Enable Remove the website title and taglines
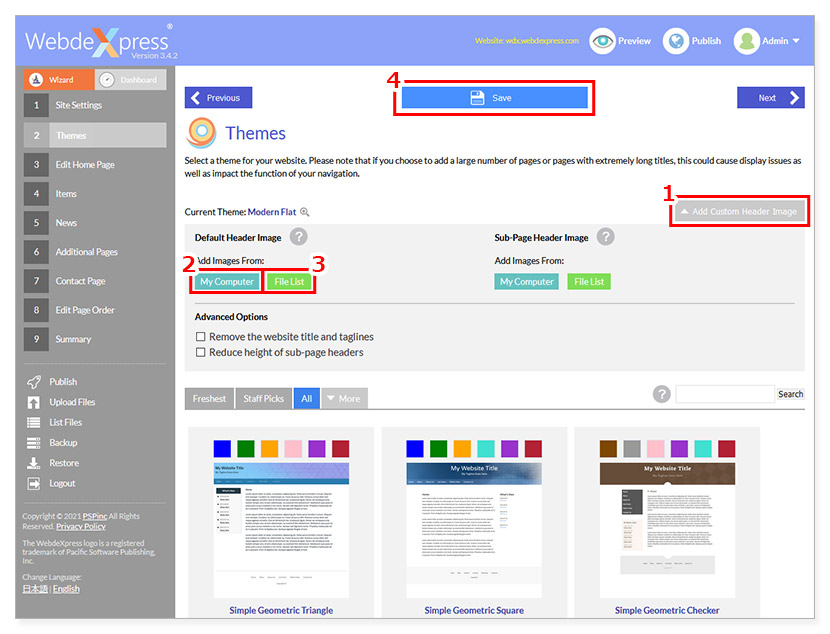This screenshot has width=830, height=634. (x=201, y=337)
